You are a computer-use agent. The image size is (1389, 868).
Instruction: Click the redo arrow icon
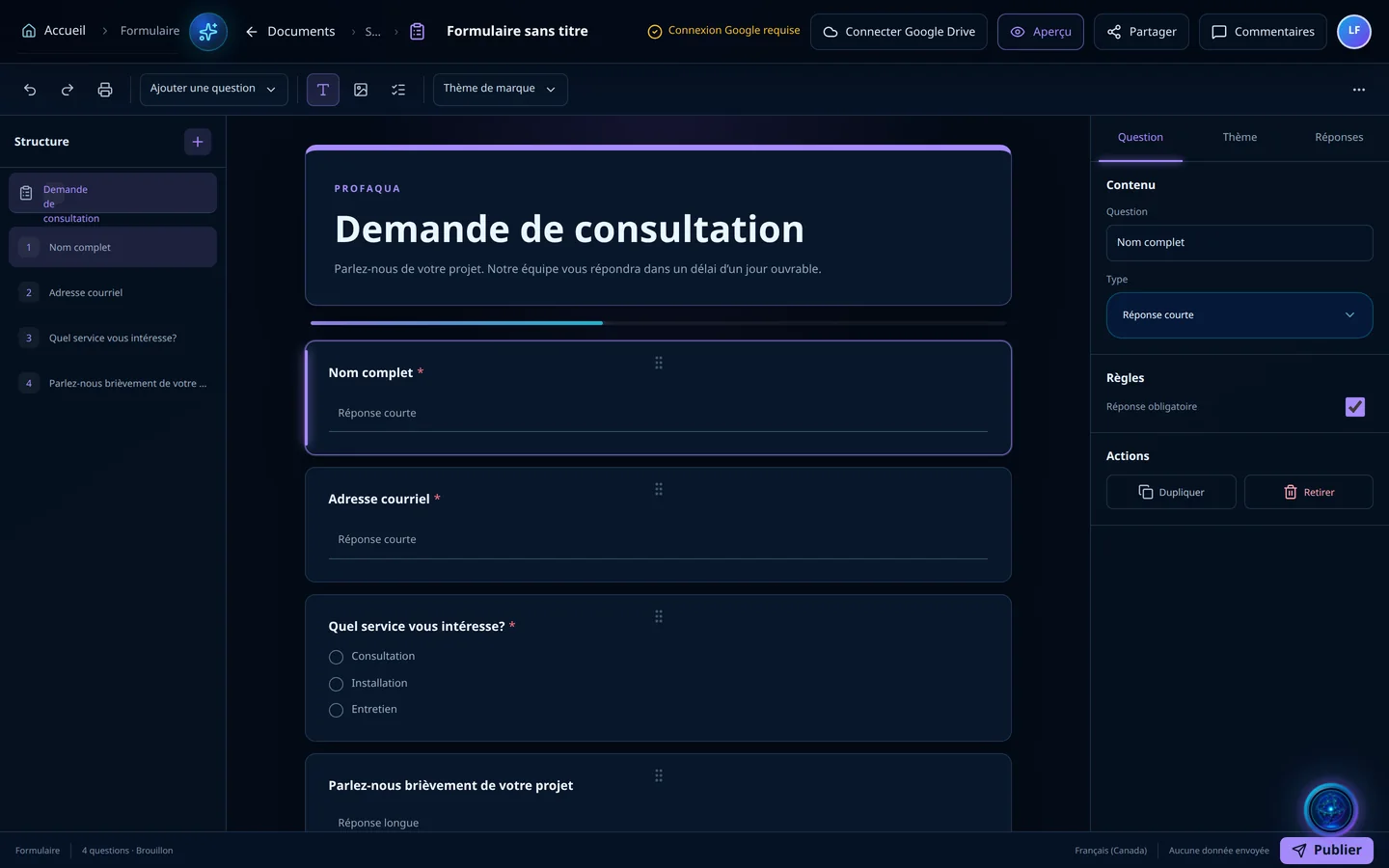click(68, 90)
